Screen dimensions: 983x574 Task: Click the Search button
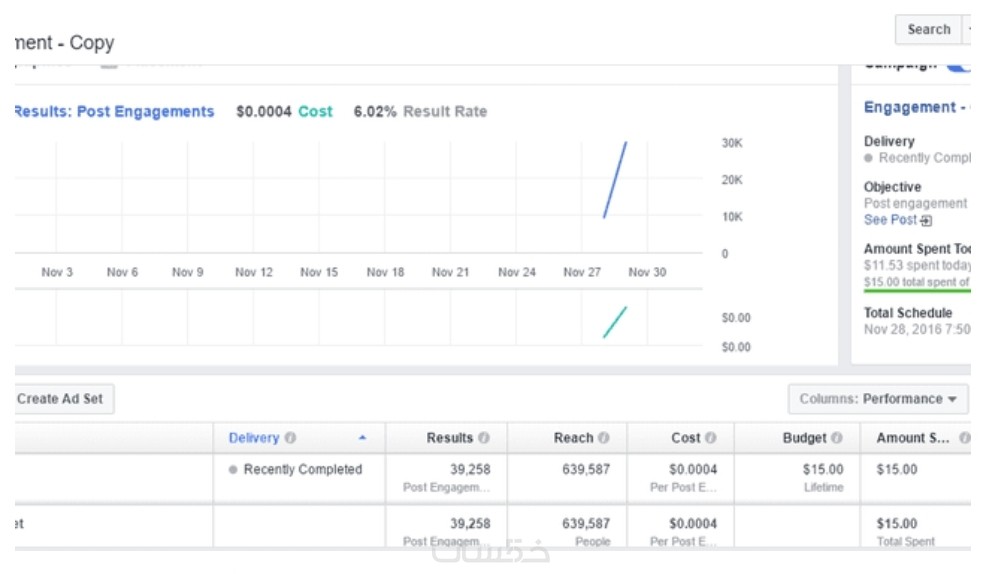tap(928, 30)
